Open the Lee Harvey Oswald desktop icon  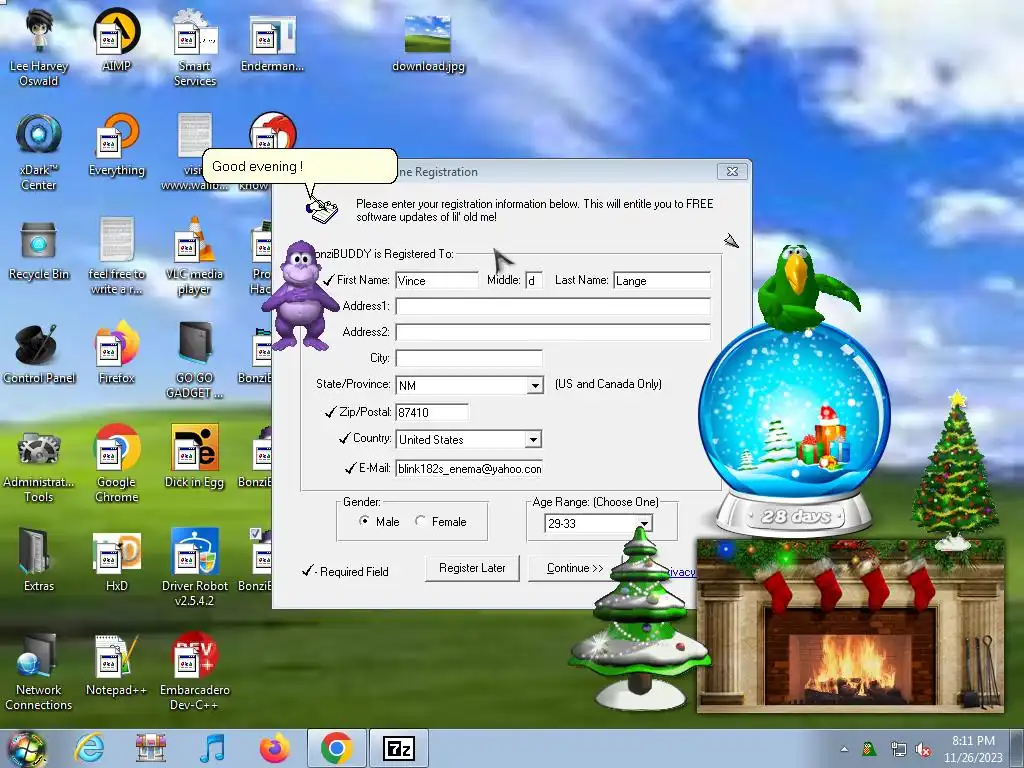39,47
